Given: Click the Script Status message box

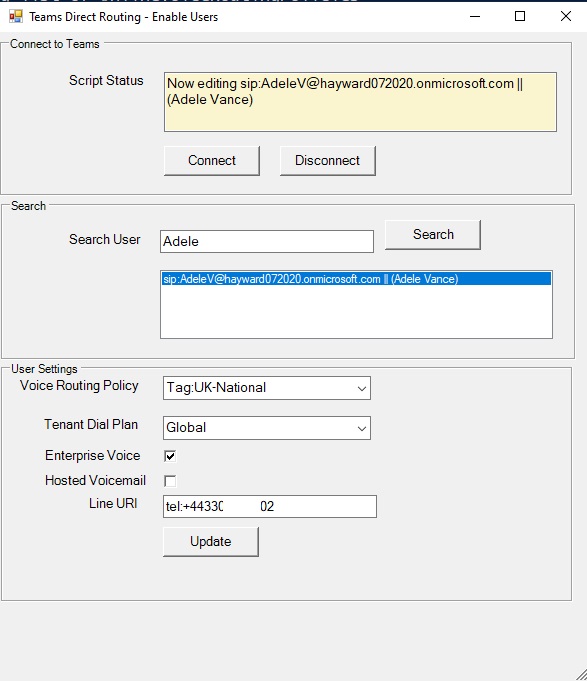Looking at the screenshot, I should tap(360, 102).
